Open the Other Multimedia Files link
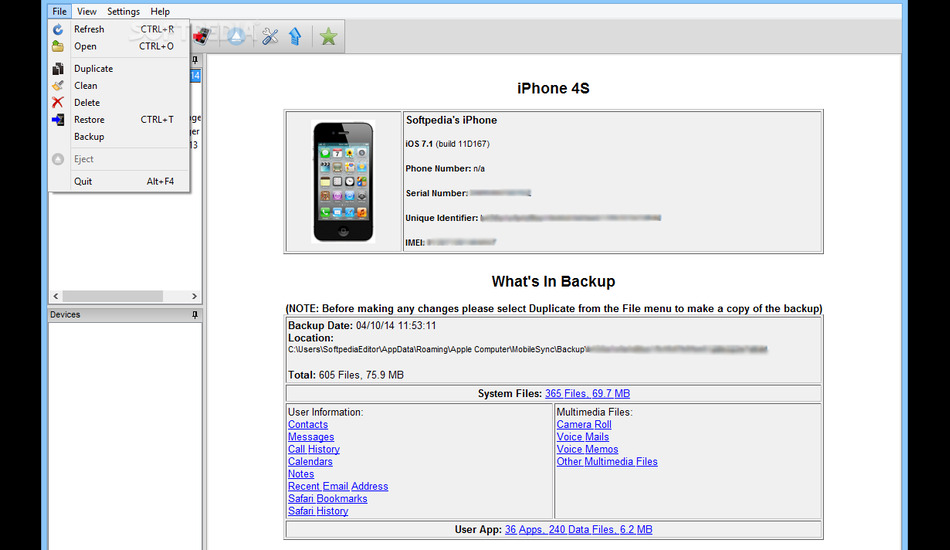Screen dimensions: 950x550 (x=607, y=462)
